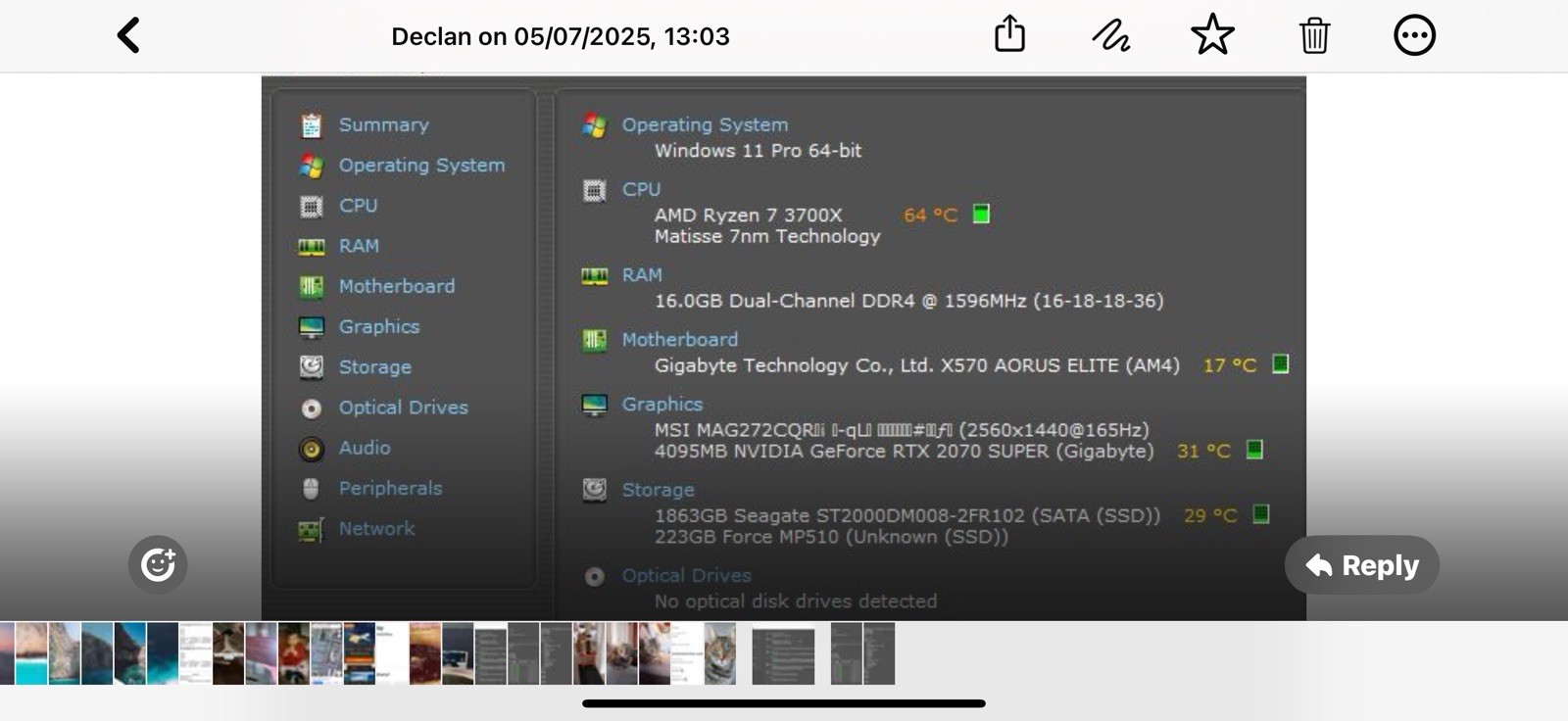Click the GPU 31 °C temperature reading
The width and height of the screenshot is (1568, 721).
click(1203, 451)
